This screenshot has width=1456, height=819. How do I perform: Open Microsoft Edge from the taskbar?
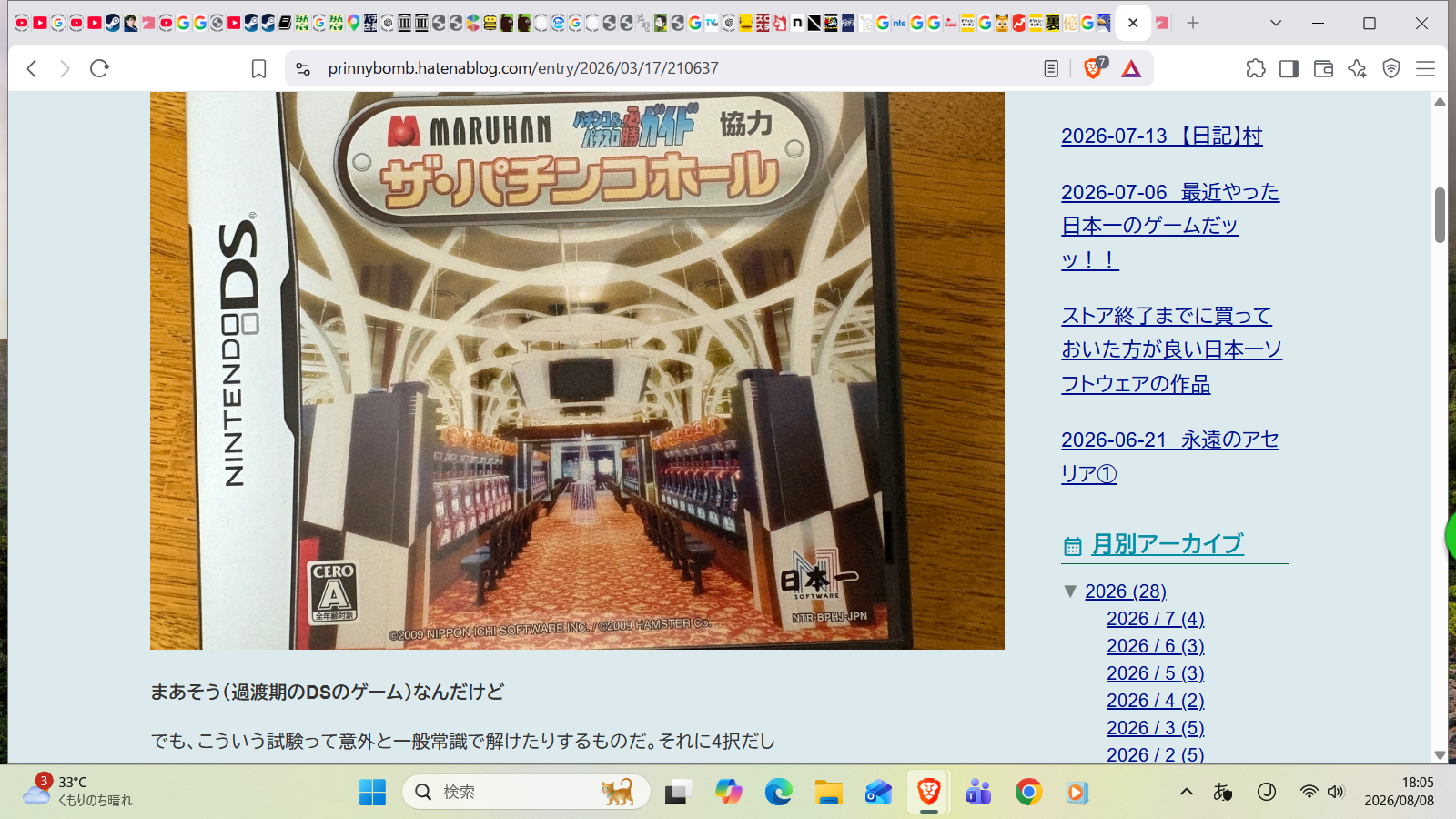click(x=778, y=793)
